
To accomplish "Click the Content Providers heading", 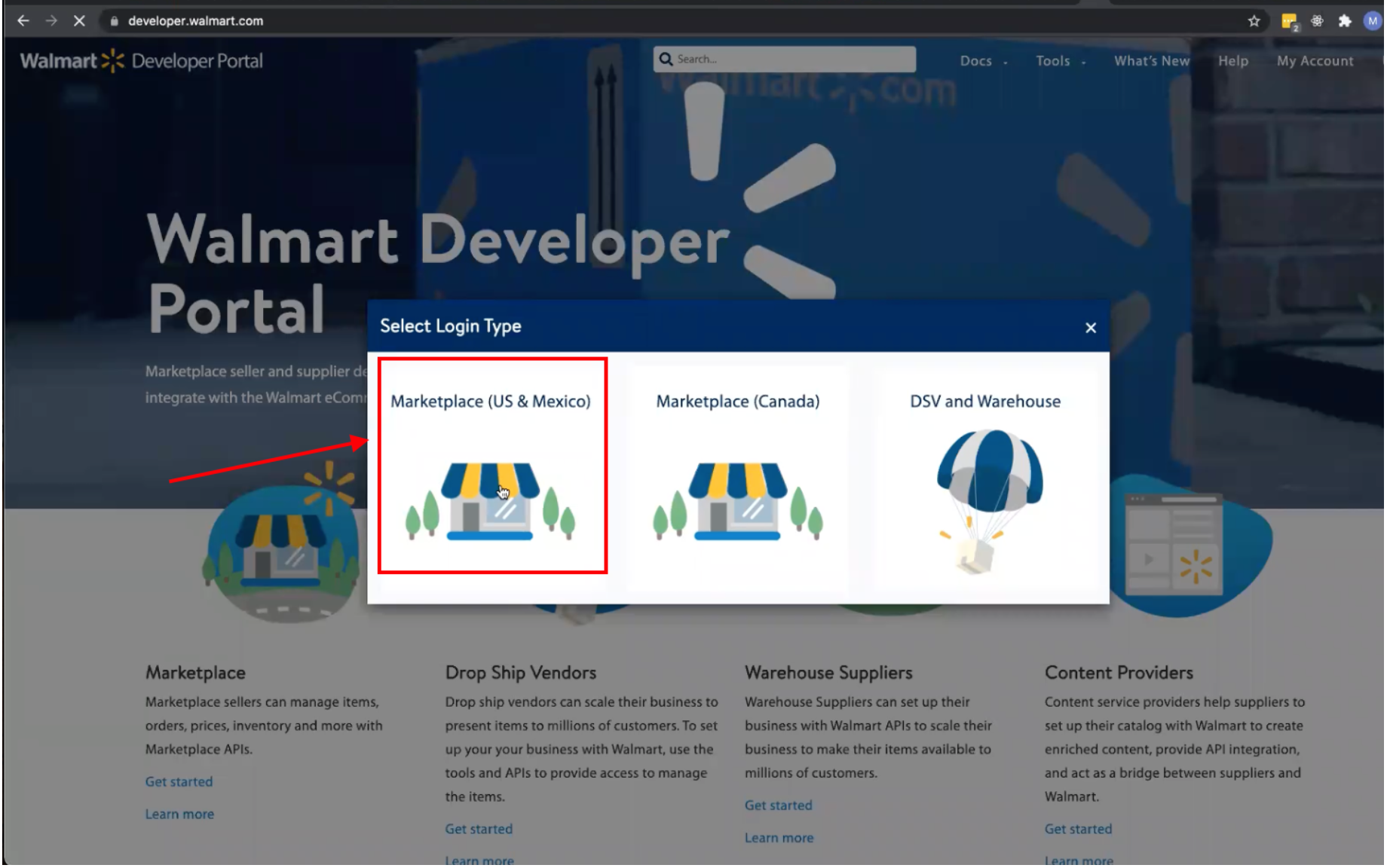I will point(1119,673).
